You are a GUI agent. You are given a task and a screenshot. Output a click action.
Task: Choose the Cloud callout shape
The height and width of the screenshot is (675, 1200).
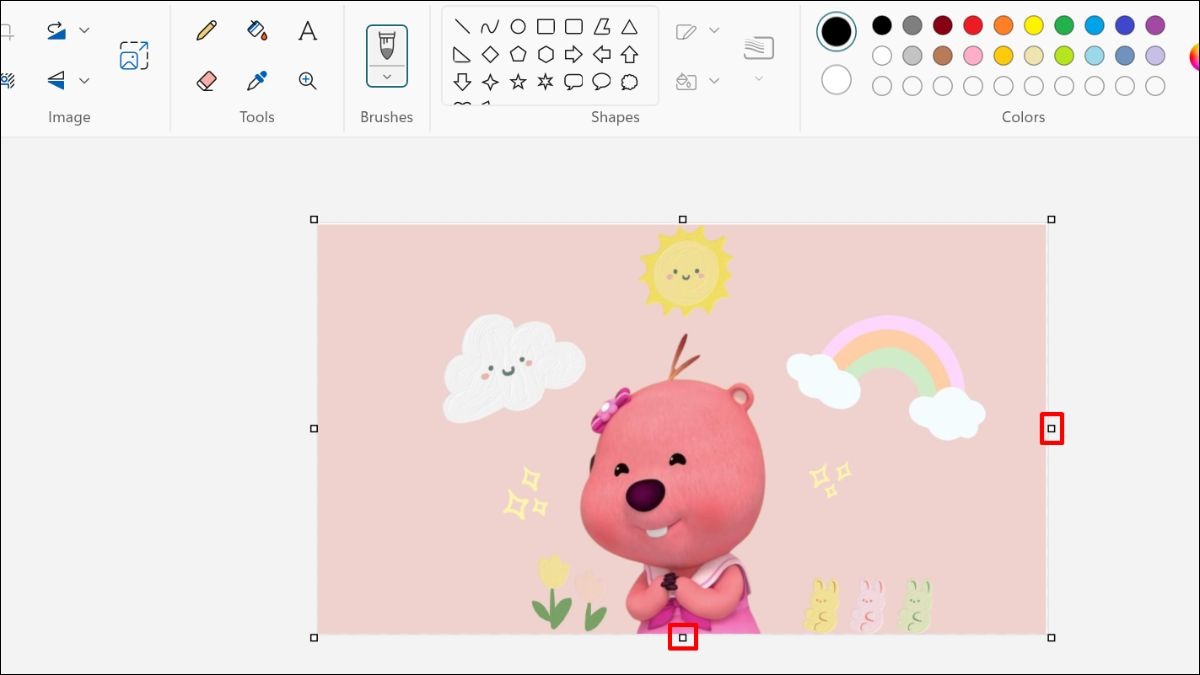629,82
